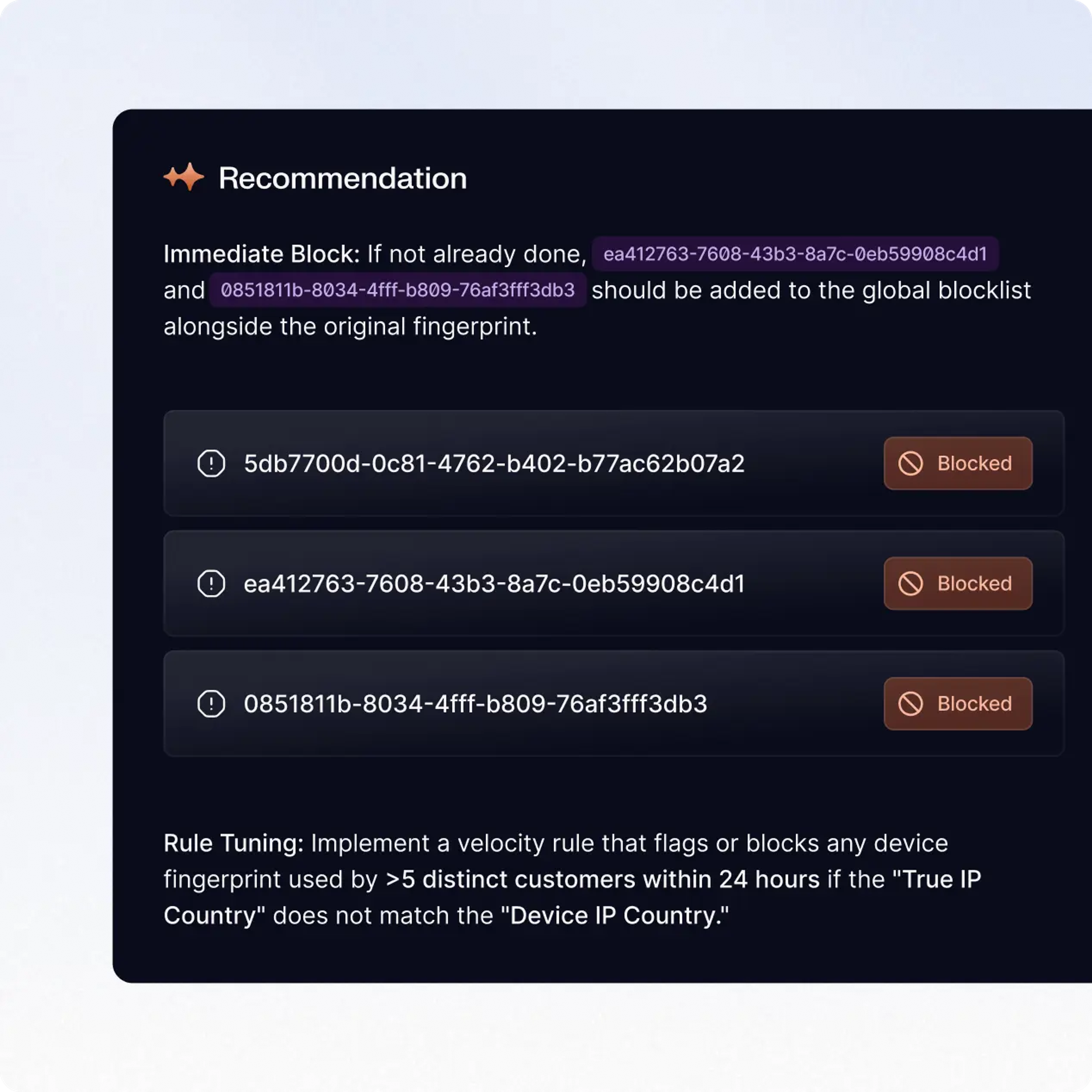Toggle Blocked status for 0851811b fingerprint
The height and width of the screenshot is (1092, 1092).
pos(958,704)
